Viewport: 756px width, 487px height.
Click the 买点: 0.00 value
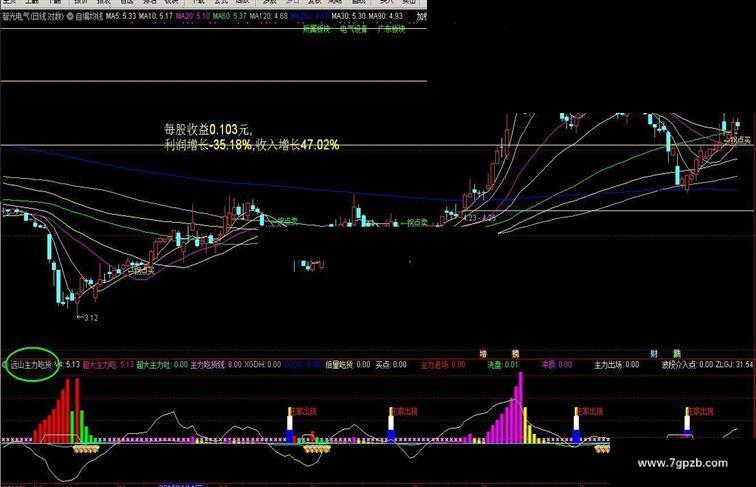coord(391,365)
